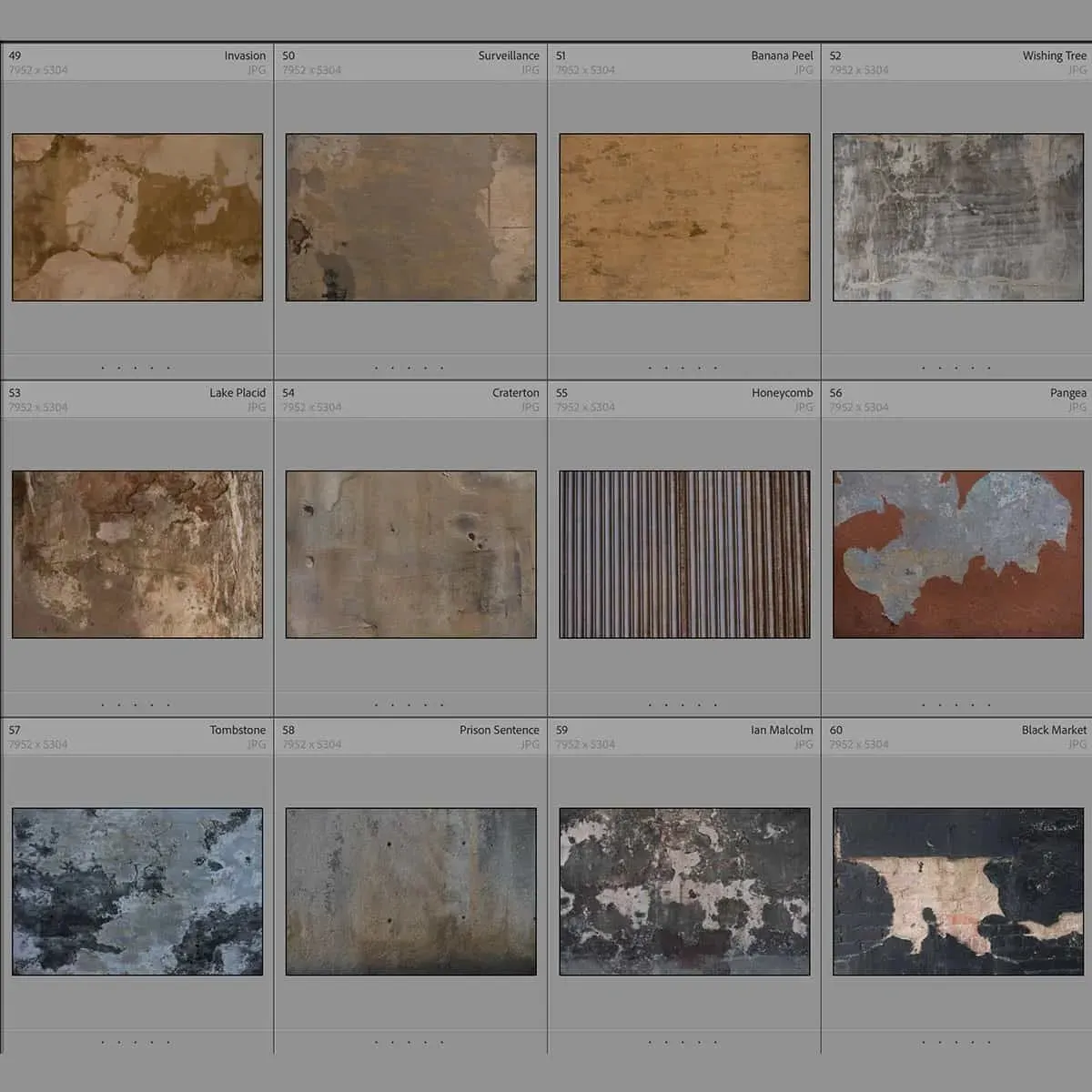The height and width of the screenshot is (1092, 1092).
Task: Select the Craterton concrete texture thumbnail
Action: [x=410, y=554]
